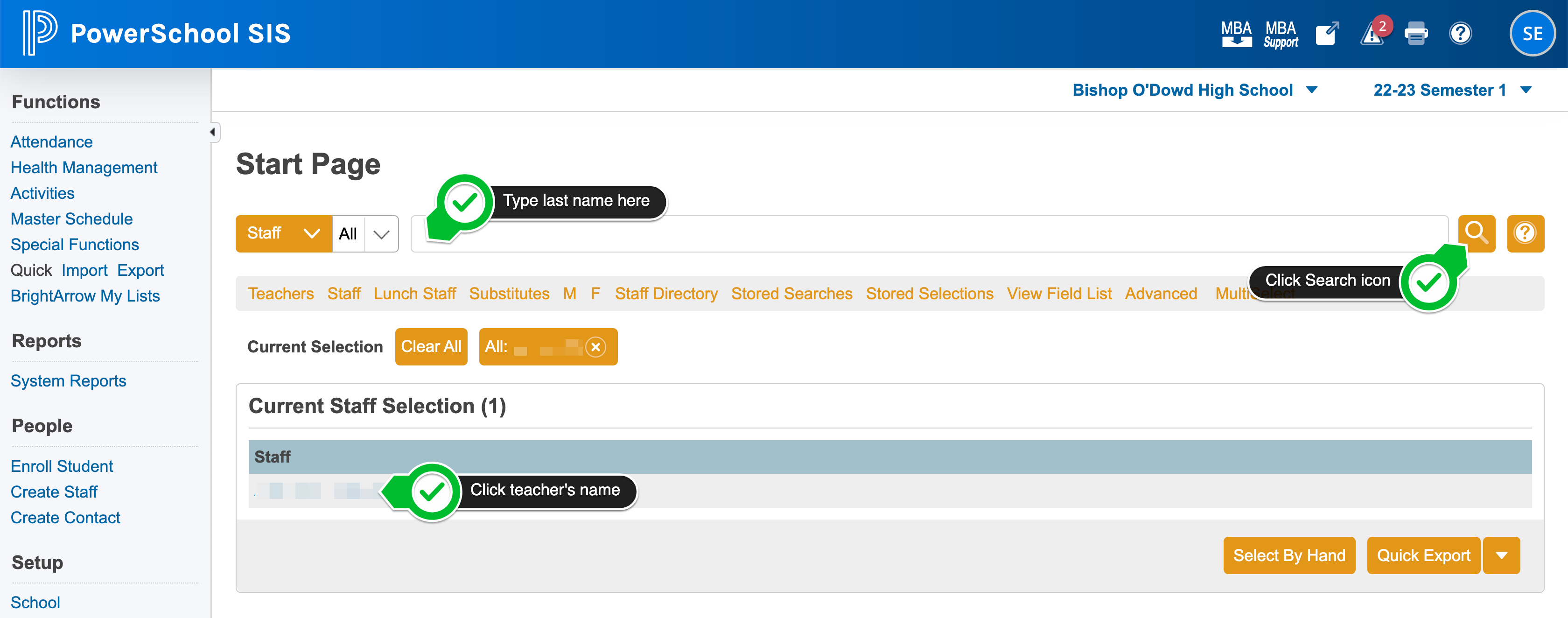Open Master Schedule

[72, 218]
